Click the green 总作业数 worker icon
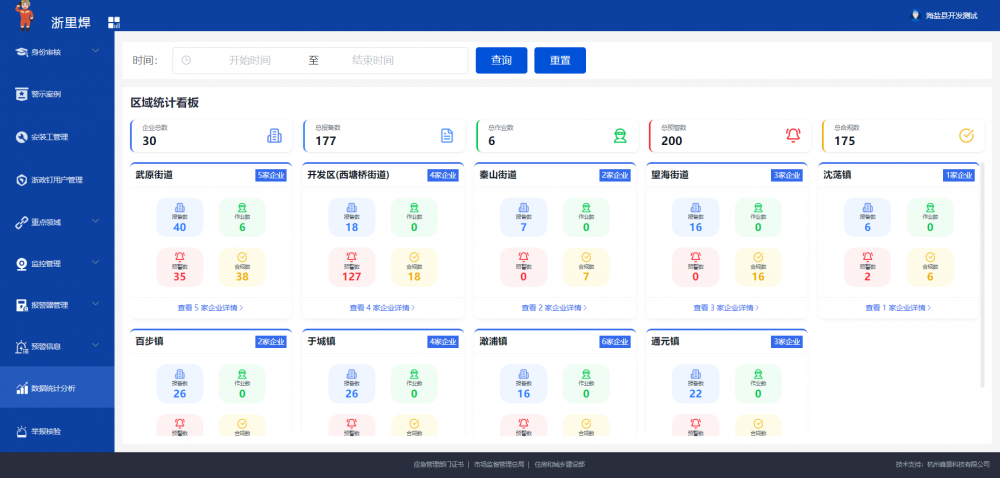The width and height of the screenshot is (1000, 478). (x=620, y=136)
